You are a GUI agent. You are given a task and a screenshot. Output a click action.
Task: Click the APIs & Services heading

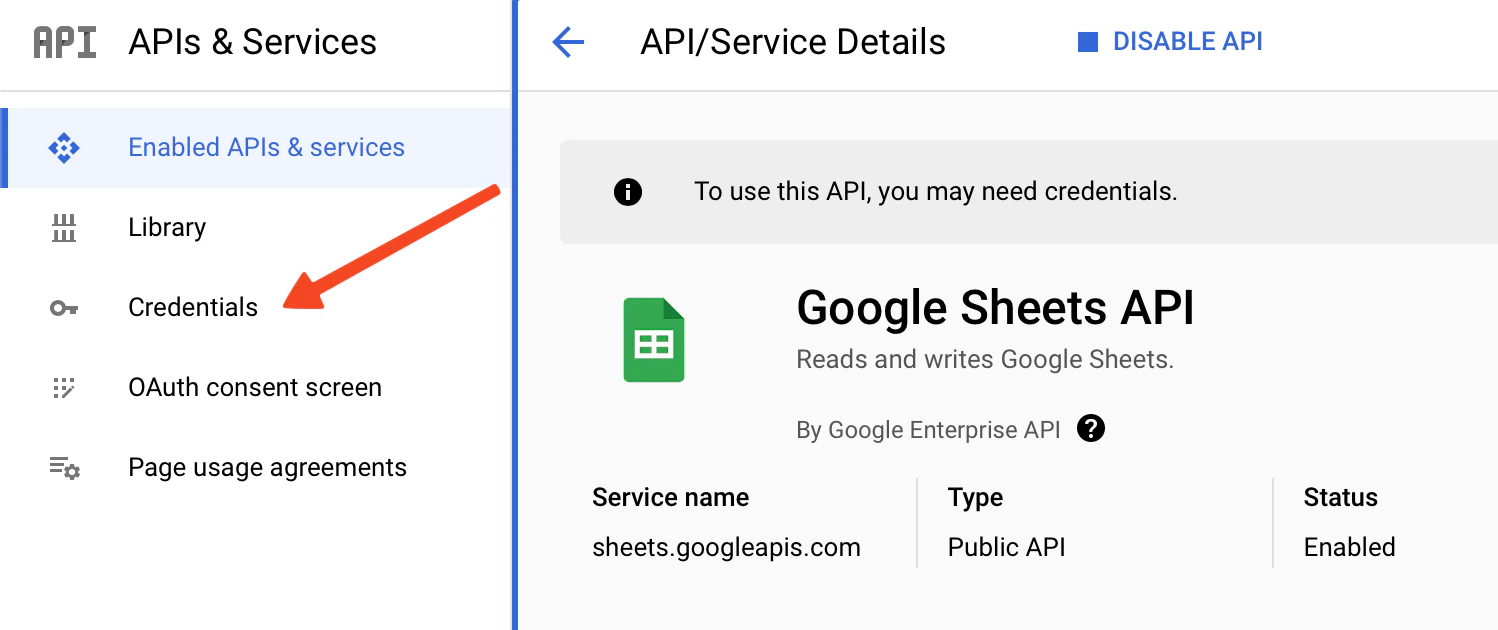click(253, 42)
